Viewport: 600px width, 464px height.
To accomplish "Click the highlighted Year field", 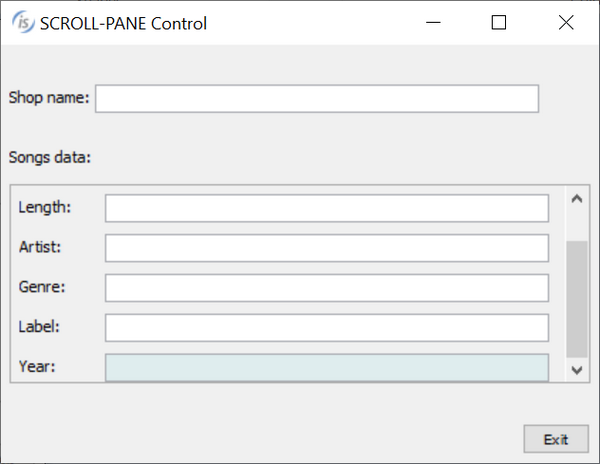I will pos(326,367).
